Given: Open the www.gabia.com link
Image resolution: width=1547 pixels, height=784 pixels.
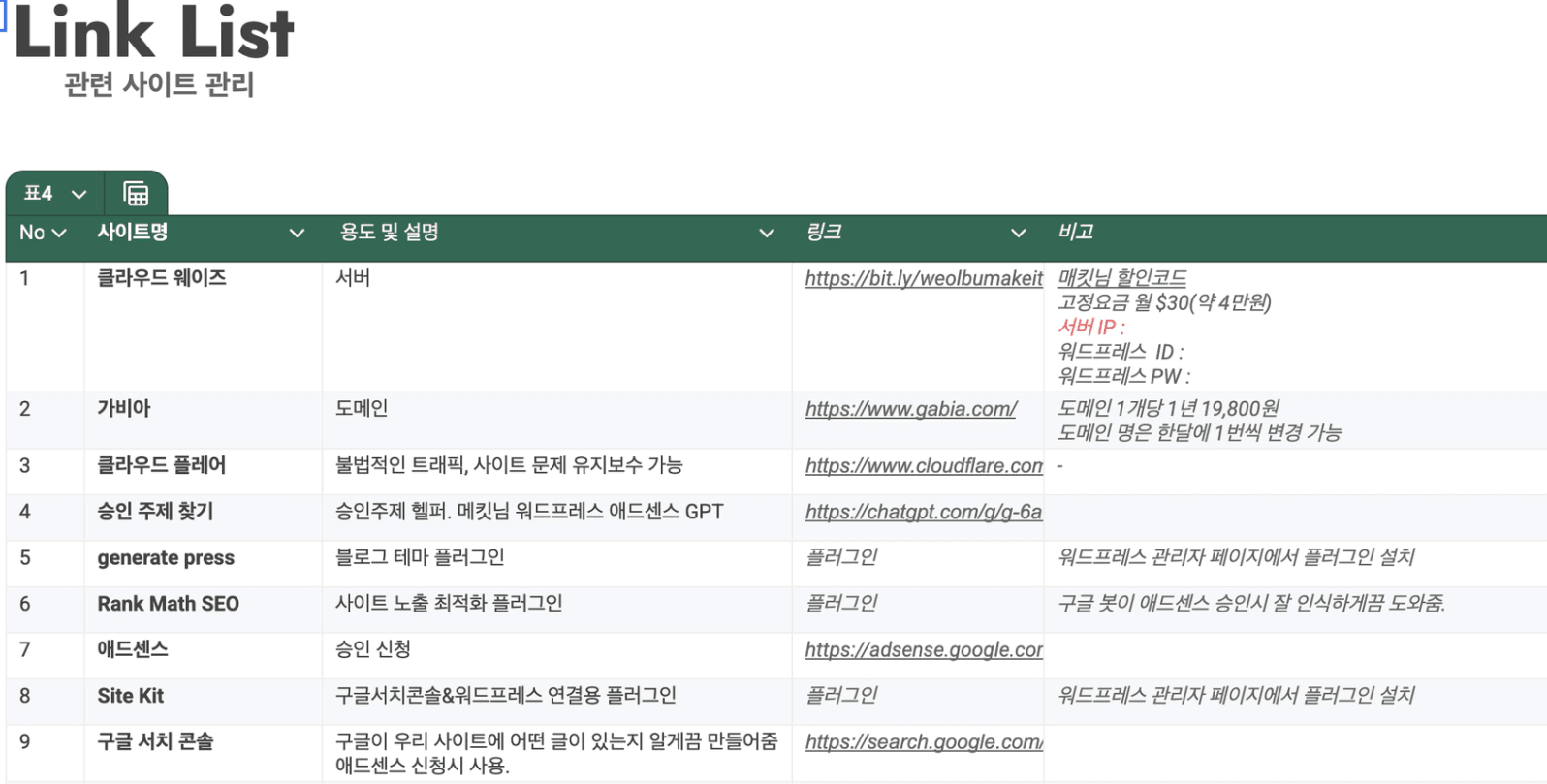Looking at the screenshot, I should tap(911, 409).
